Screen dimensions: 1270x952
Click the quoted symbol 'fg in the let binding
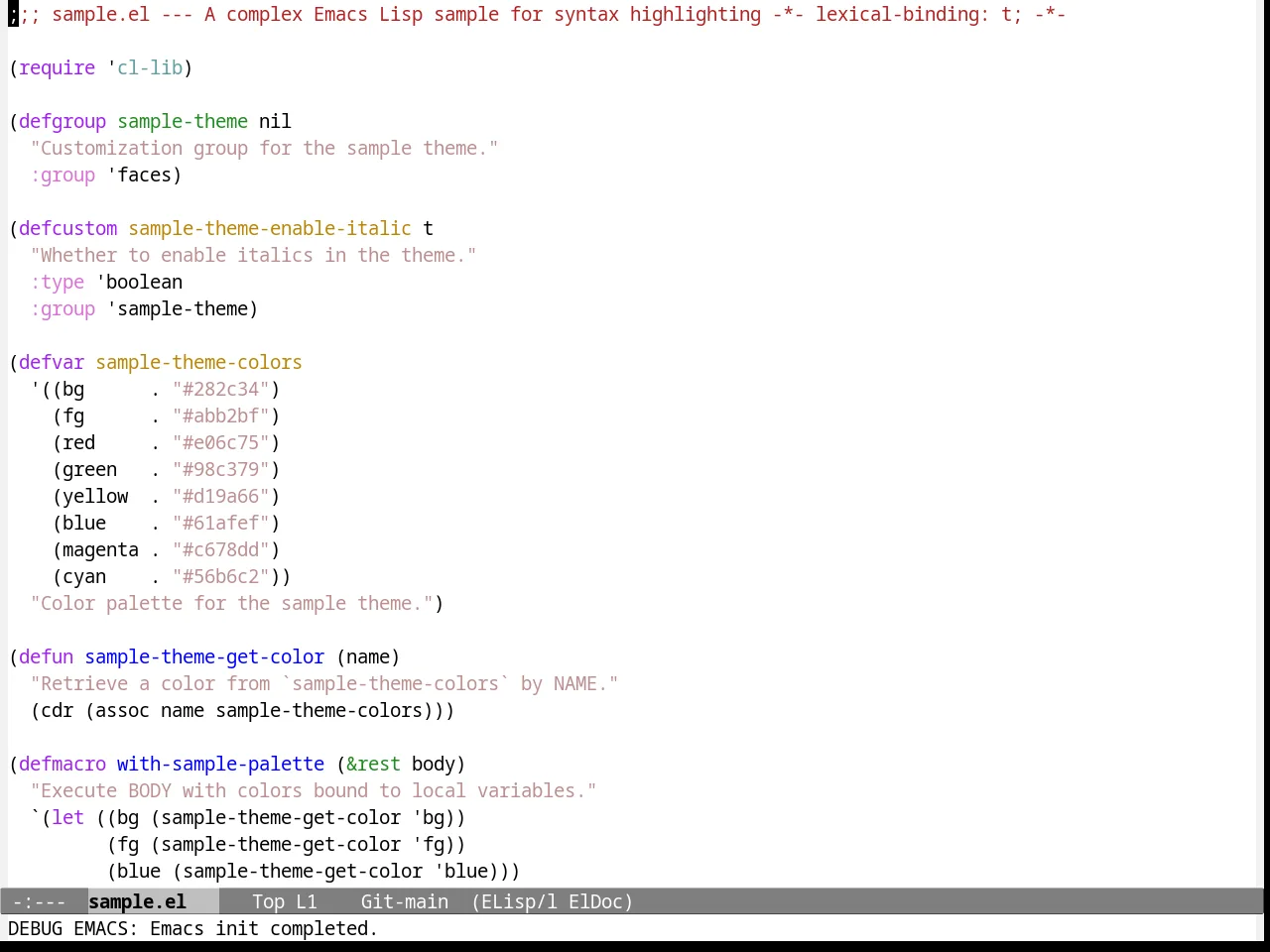pos(429,844)
